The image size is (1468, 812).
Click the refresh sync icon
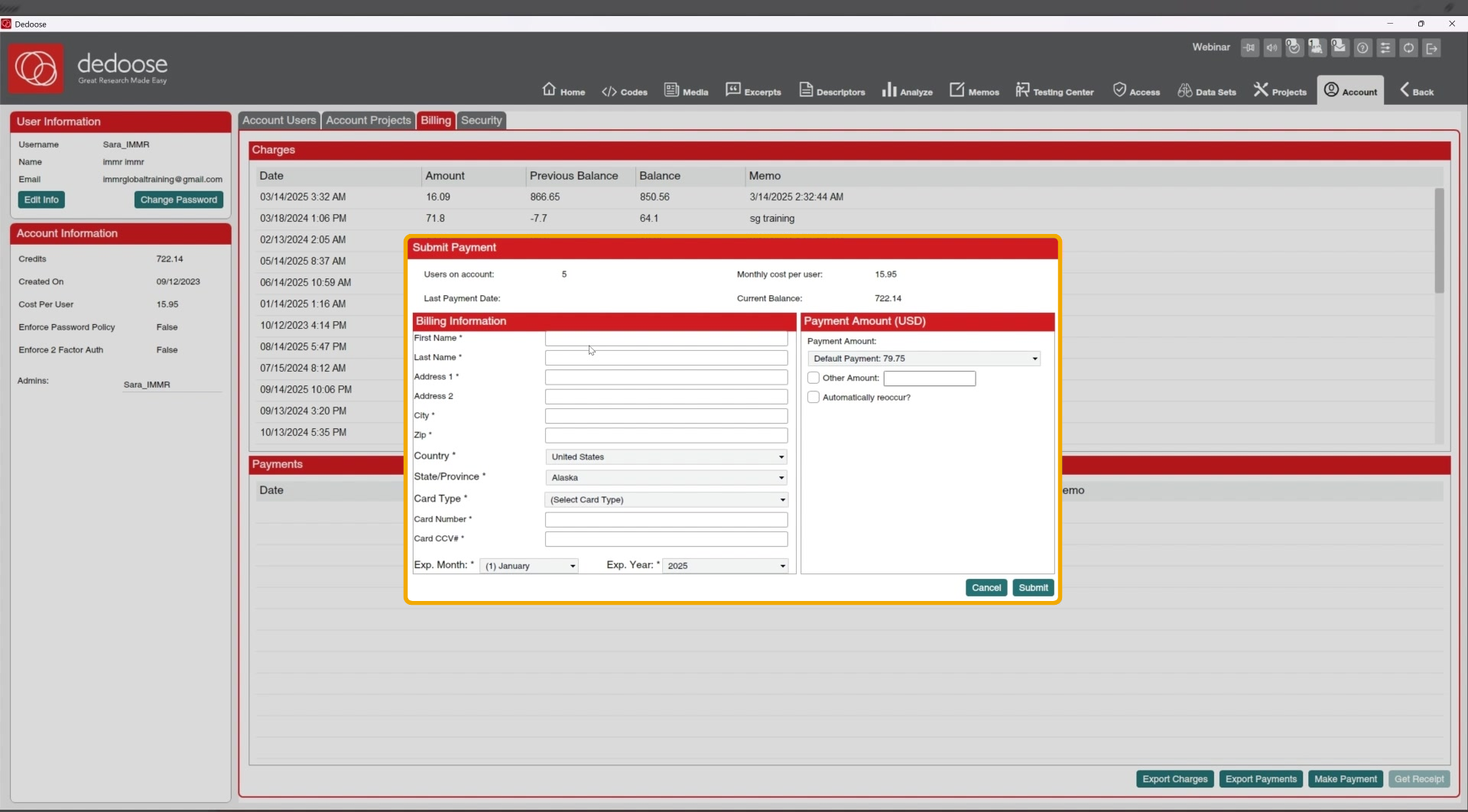click(1408, 47)
